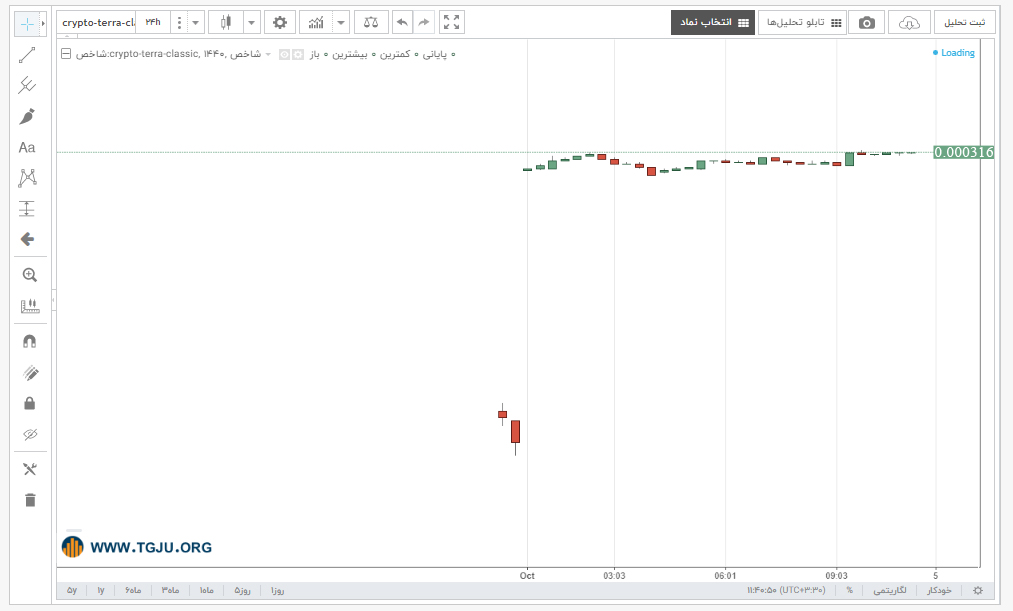
Task: Click the left arrow marker icon tool
Action: click(x=27, y=239)
